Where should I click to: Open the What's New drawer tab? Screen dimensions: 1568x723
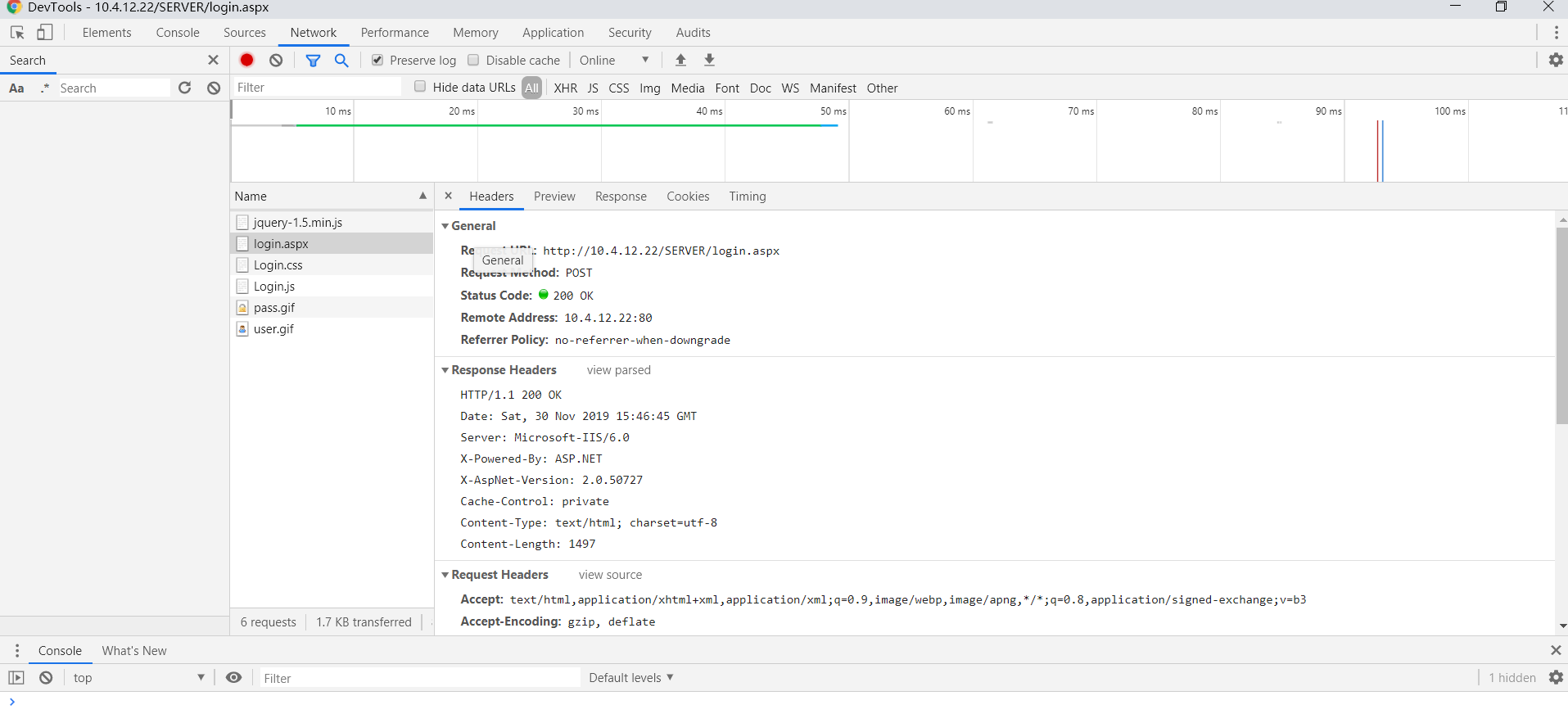134,651
